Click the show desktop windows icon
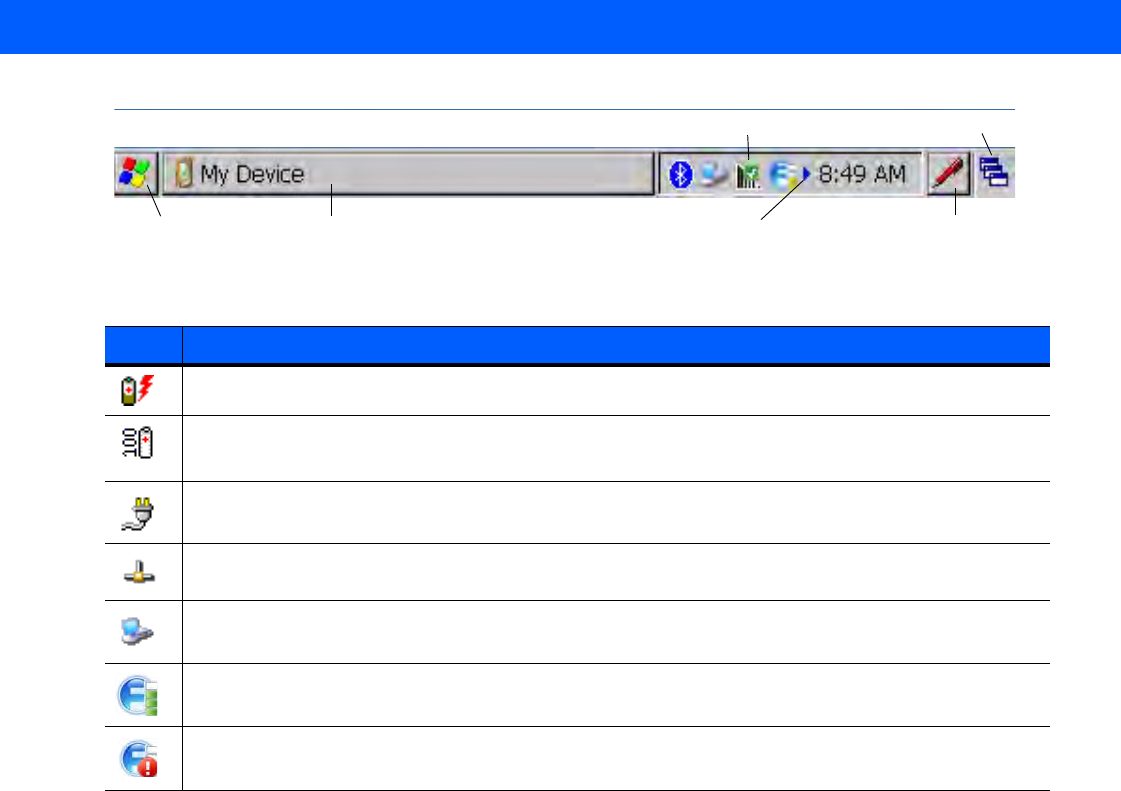This screenshot has height=791, width=1121. click(x=994, y=173)
